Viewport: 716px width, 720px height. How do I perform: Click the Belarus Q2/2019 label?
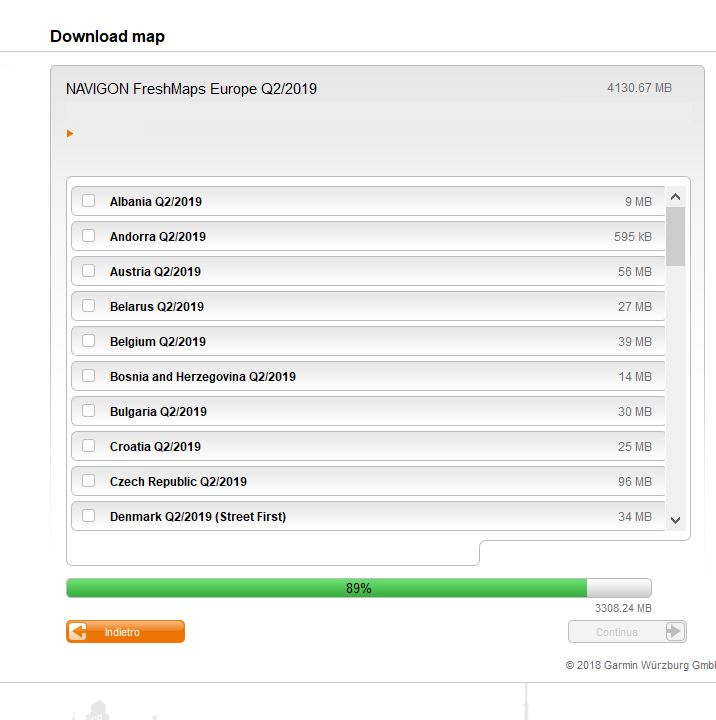click(x=157, y=307)
